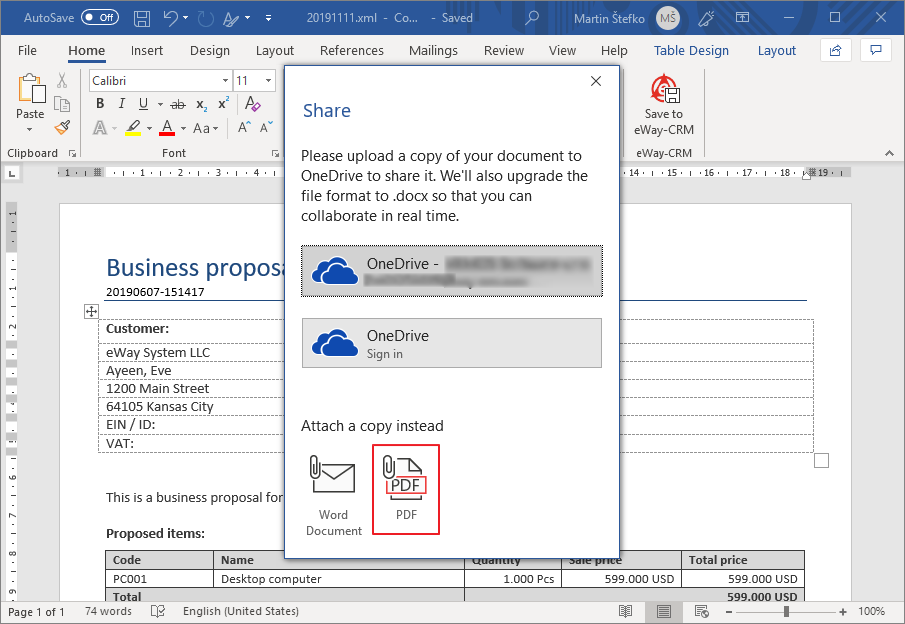Toggle the AutoSave switch

tap(100, 17)
